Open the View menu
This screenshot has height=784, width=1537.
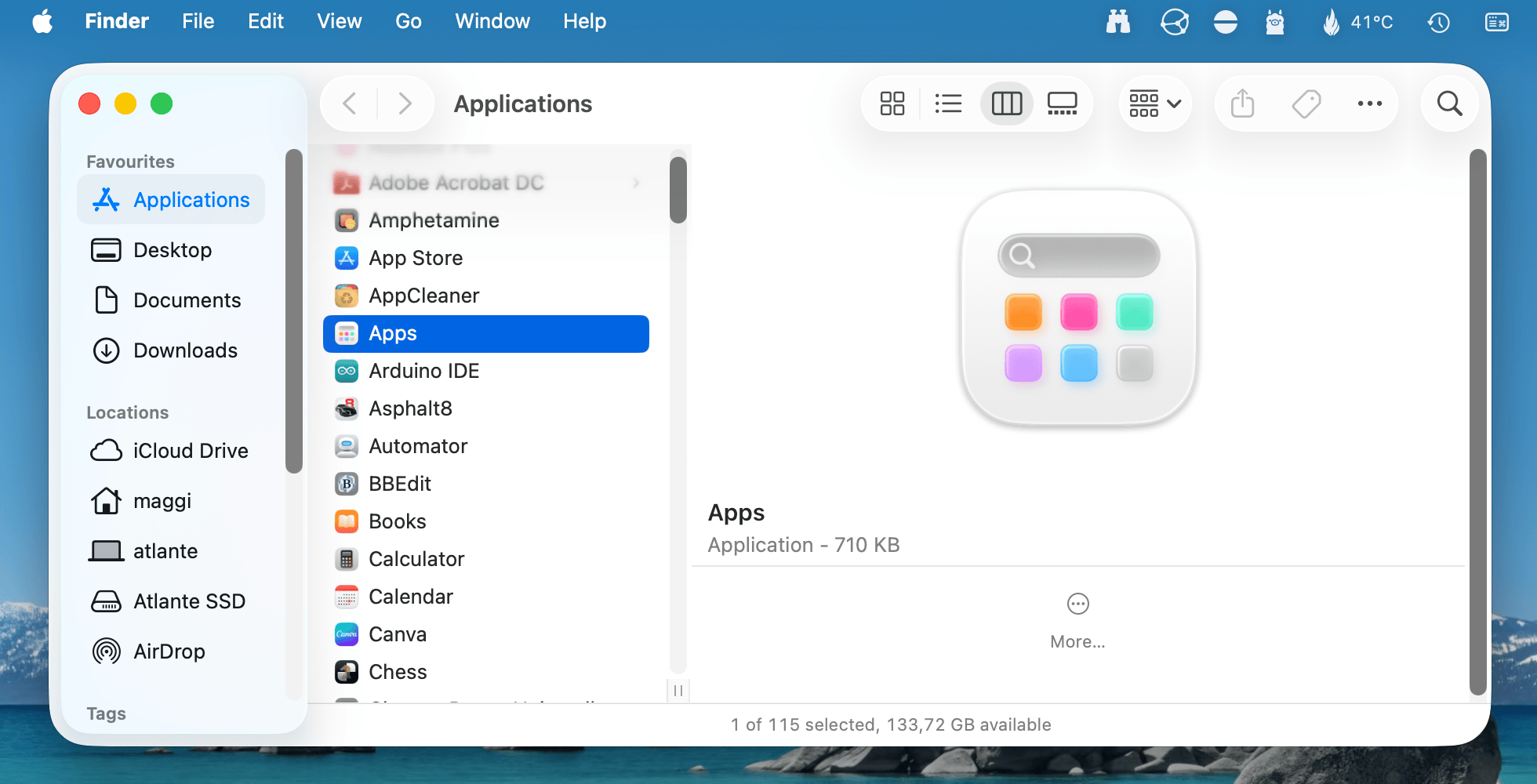(339, 21)
